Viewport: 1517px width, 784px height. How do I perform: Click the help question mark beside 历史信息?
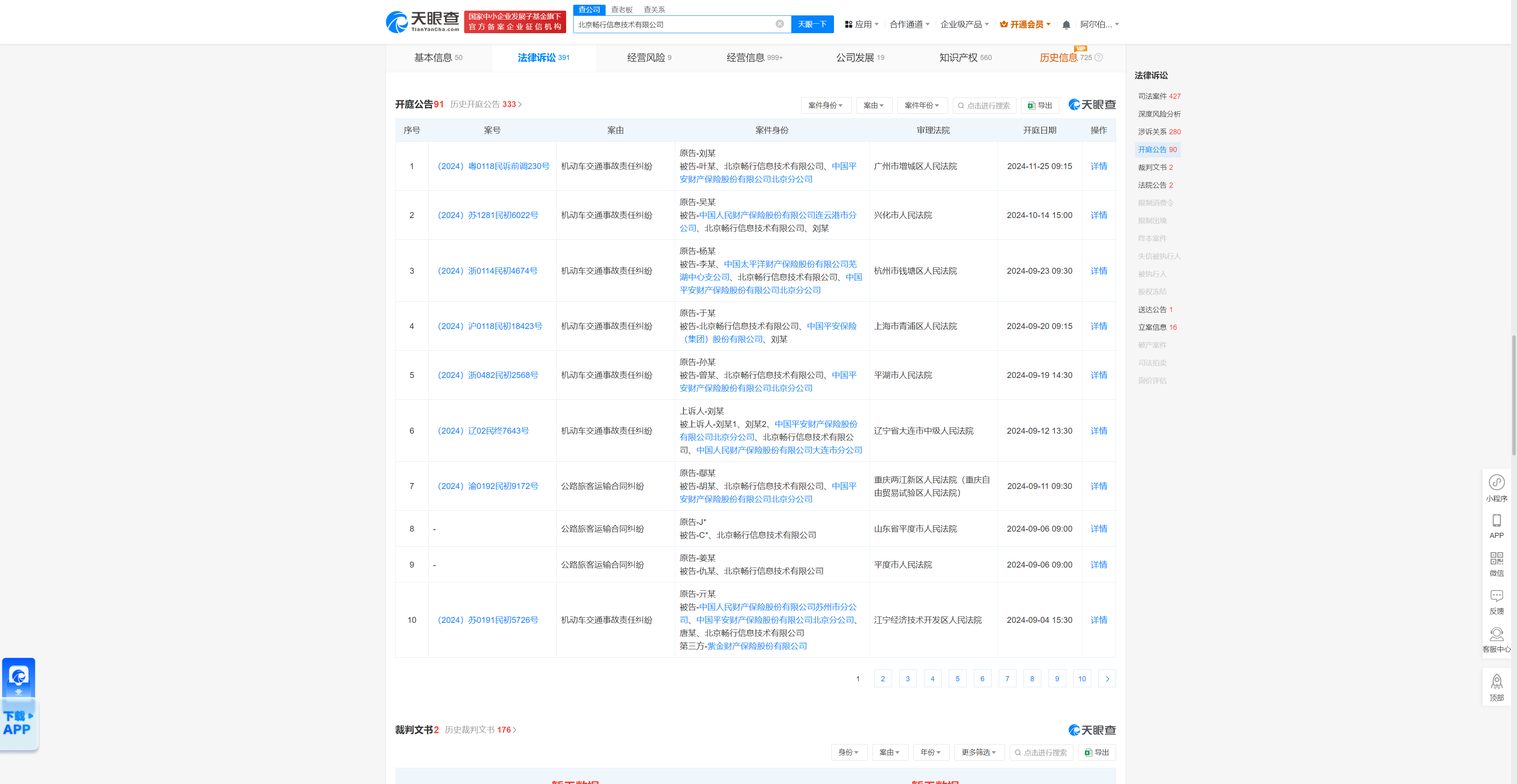click(x=1098, y=58)
